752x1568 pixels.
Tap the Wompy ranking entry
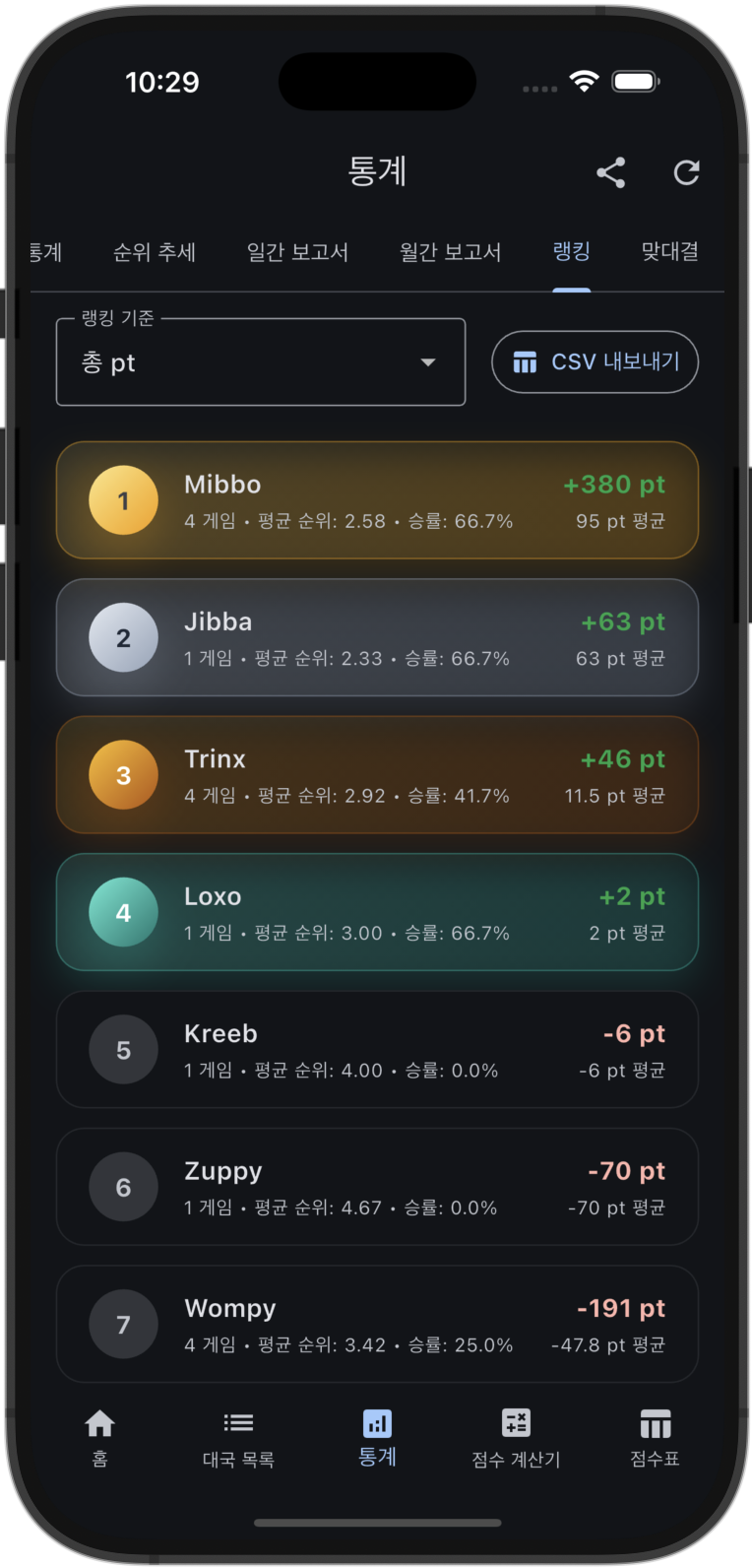tap(377, 1324)
